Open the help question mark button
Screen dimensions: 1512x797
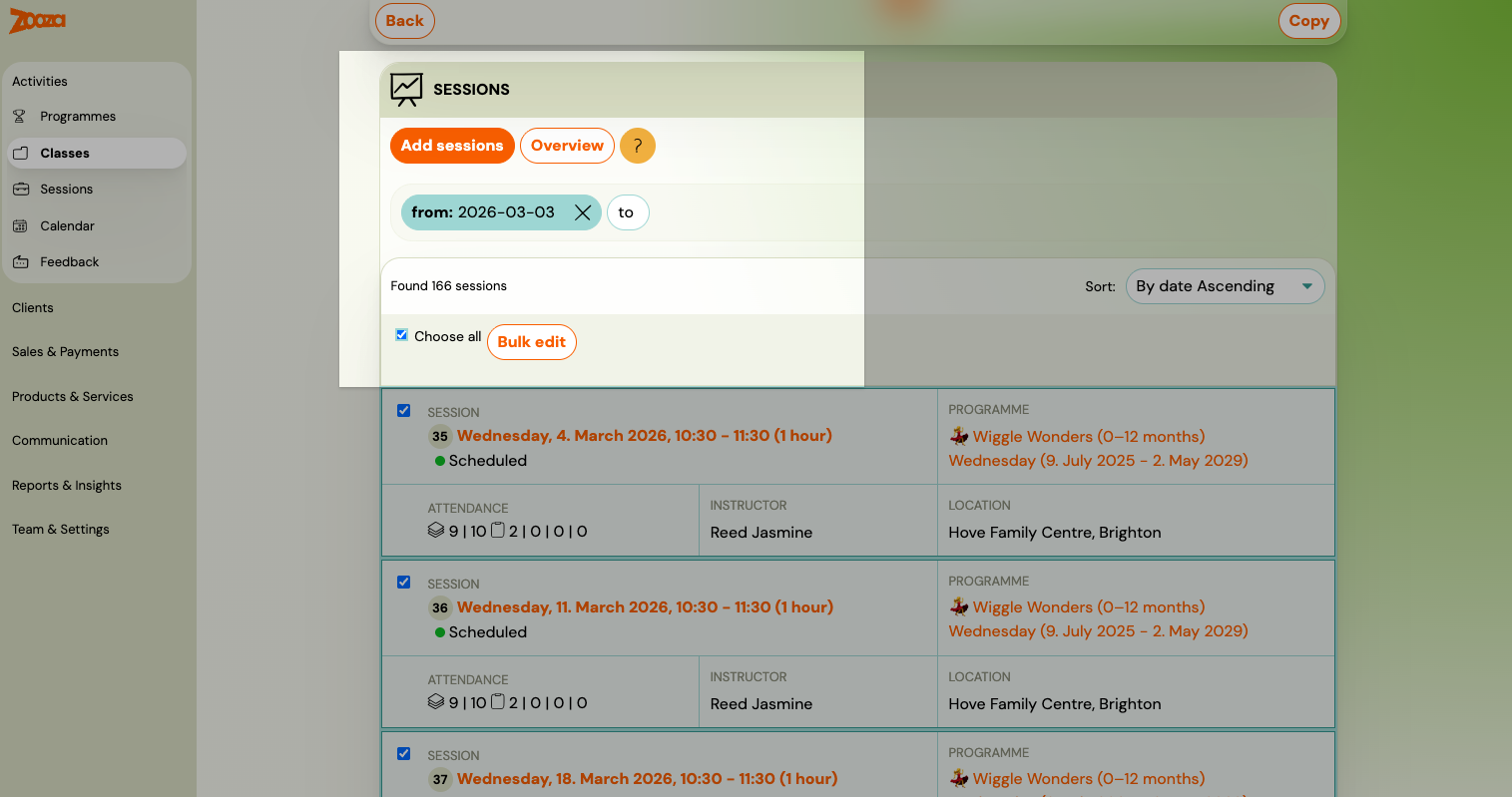638,146
